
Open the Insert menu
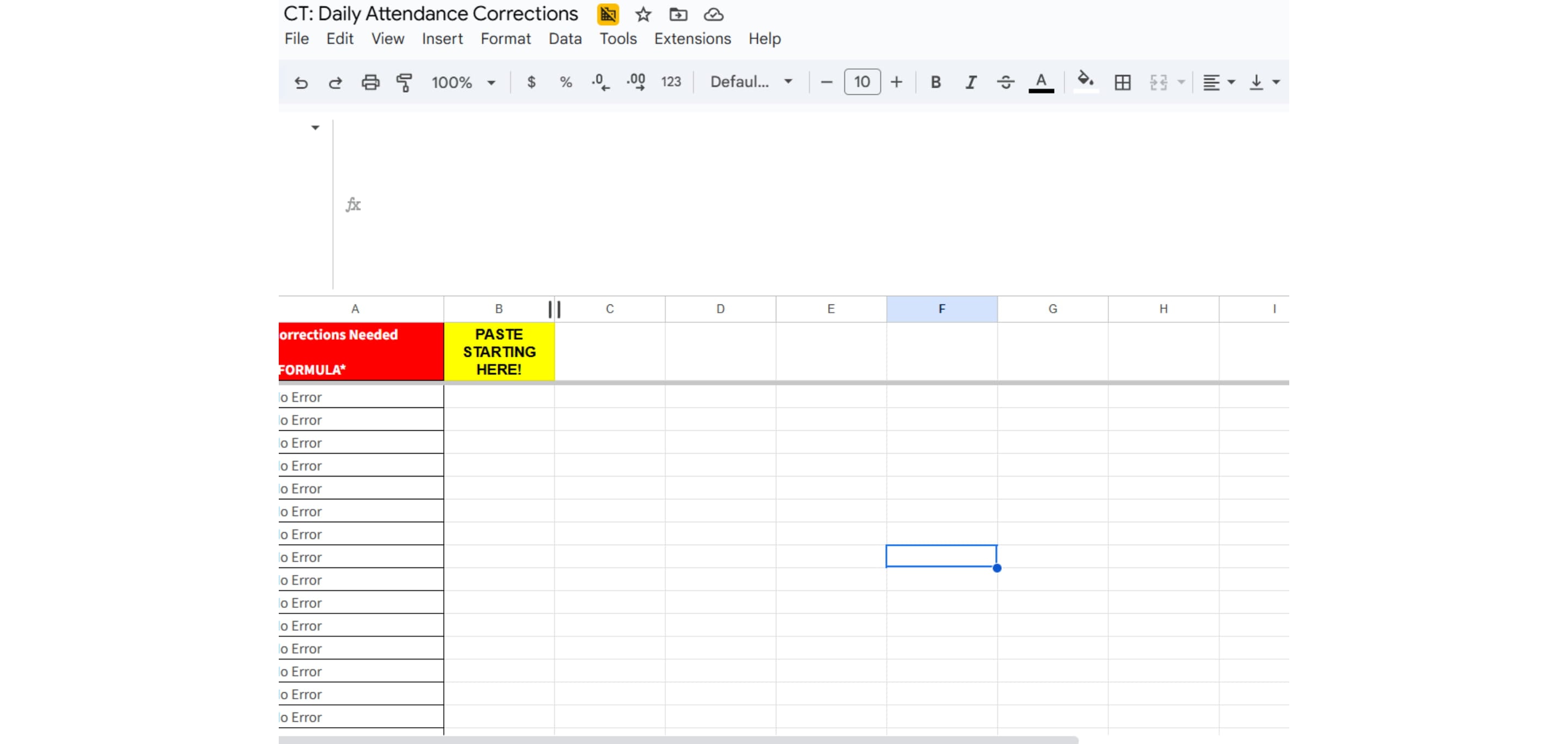pyautogui.click(x=443, y=39)
